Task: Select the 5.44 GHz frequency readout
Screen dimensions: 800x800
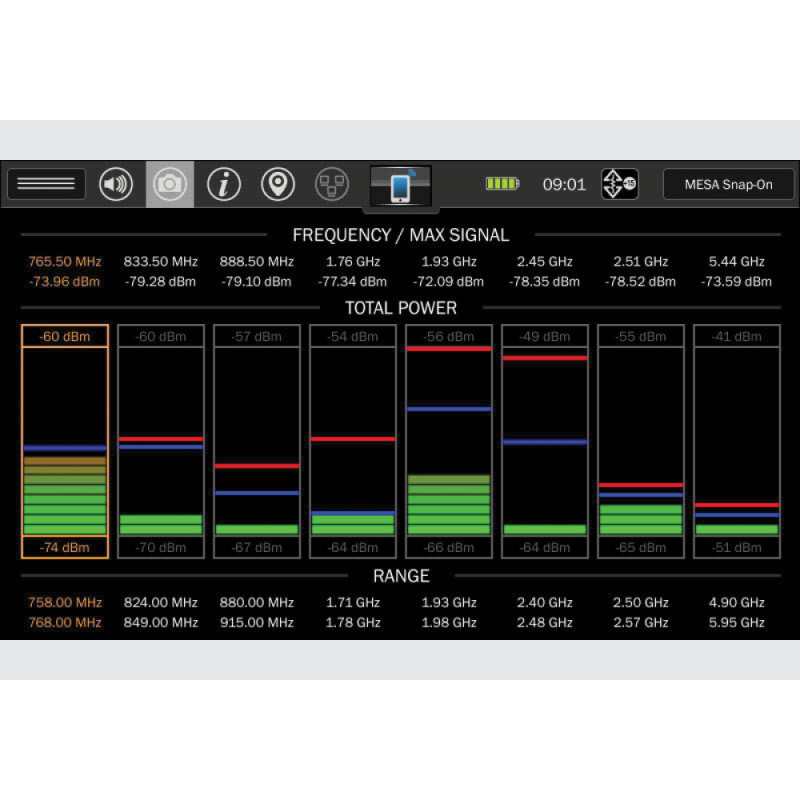Action: [x=737, y=262]
